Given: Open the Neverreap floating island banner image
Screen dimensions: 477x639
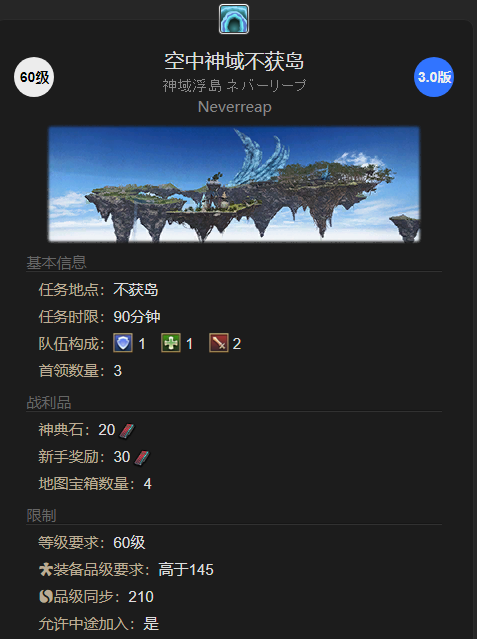Looking at the screenshot, I should pyautogui.click(x=234, y=184).
